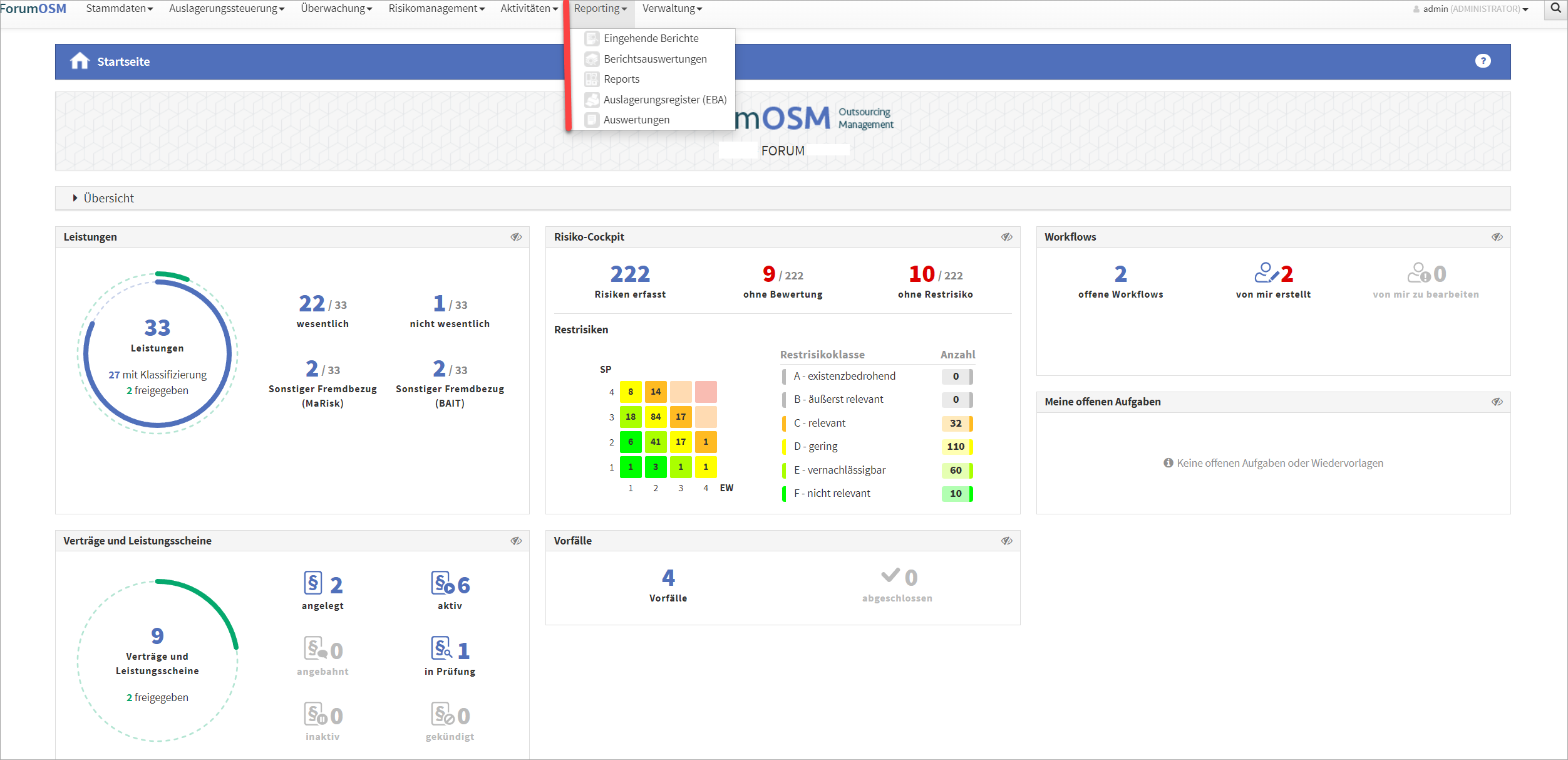Select Berichtsauswertungen menu entry
Screen dimensions: 1568x760
click(654, 59)
